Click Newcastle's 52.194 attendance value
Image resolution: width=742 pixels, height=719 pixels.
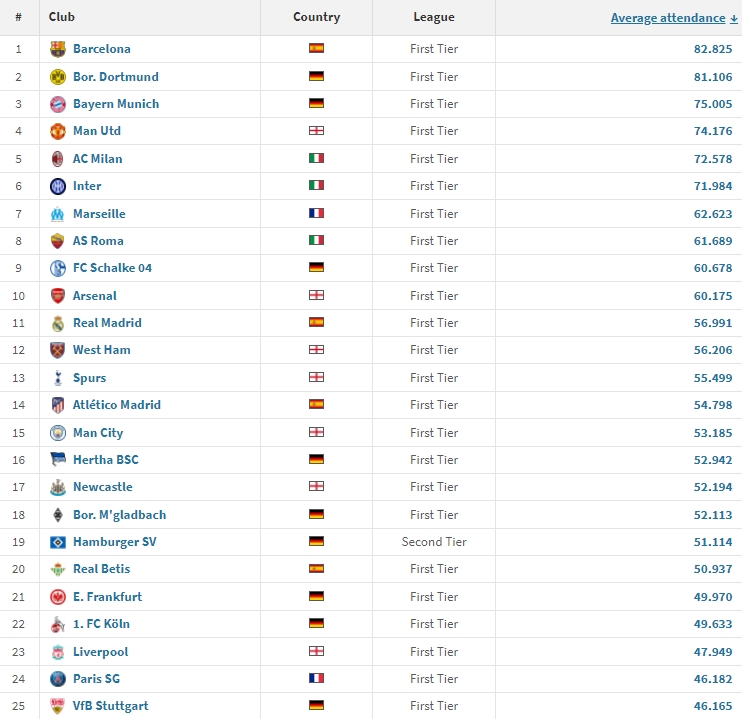coord(713,487)
